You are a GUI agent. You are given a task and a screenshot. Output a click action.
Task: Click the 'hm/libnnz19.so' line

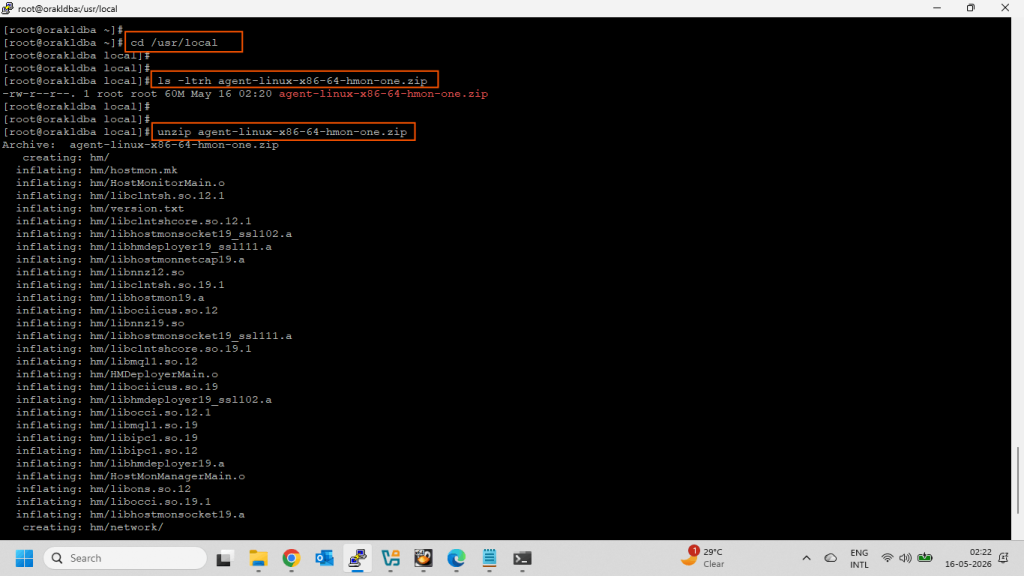(x=100, y=323)
